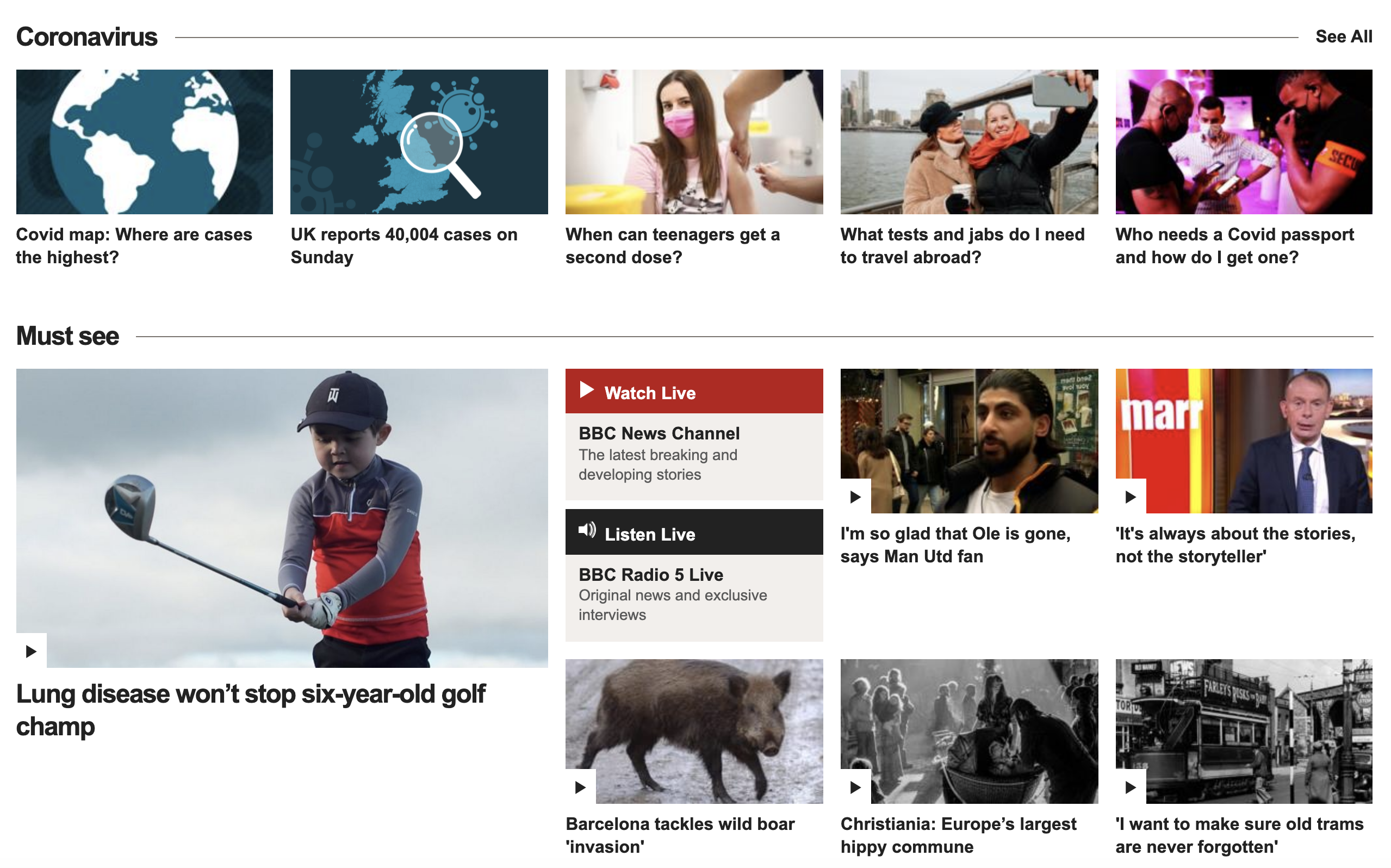
Task: Play the golf champ video icon
Action: point(31,651)
